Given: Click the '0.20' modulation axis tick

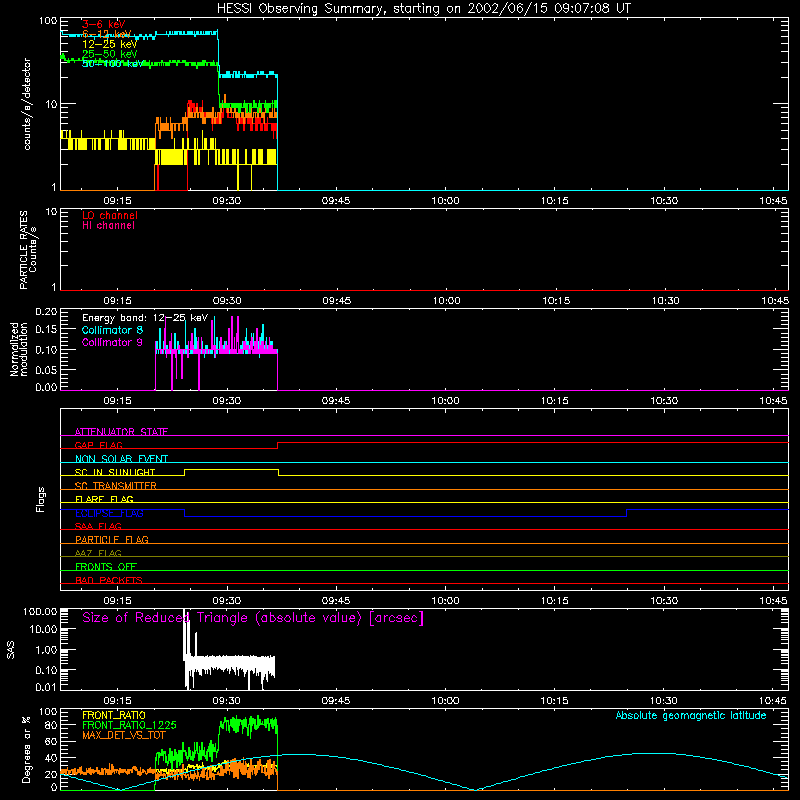Looking at the screenshot, I should tap(46, 312).
